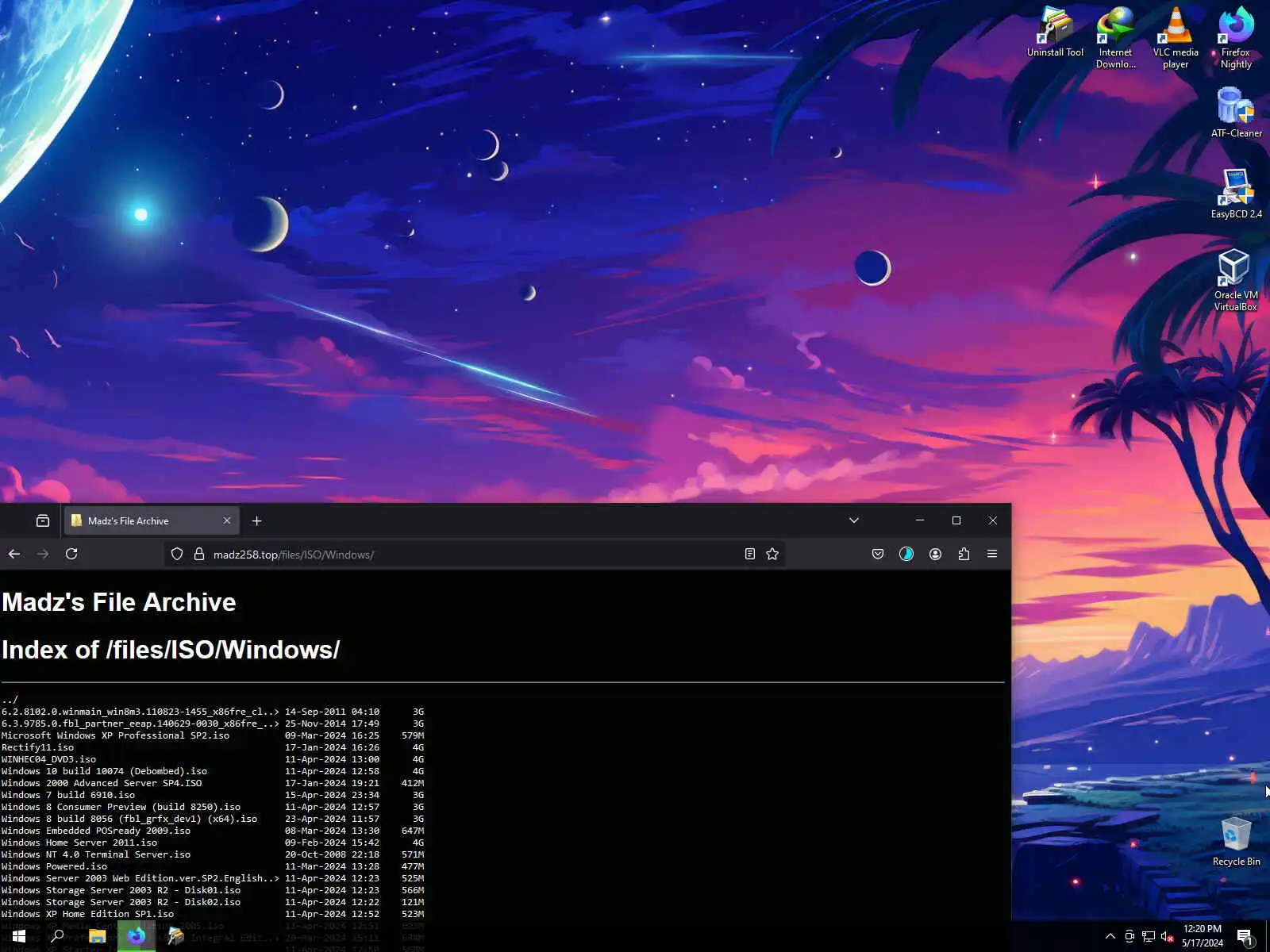Viewport: 1270px width, 952px height.
Task: Open the Save to Pocket button
Action: (878, 554)
